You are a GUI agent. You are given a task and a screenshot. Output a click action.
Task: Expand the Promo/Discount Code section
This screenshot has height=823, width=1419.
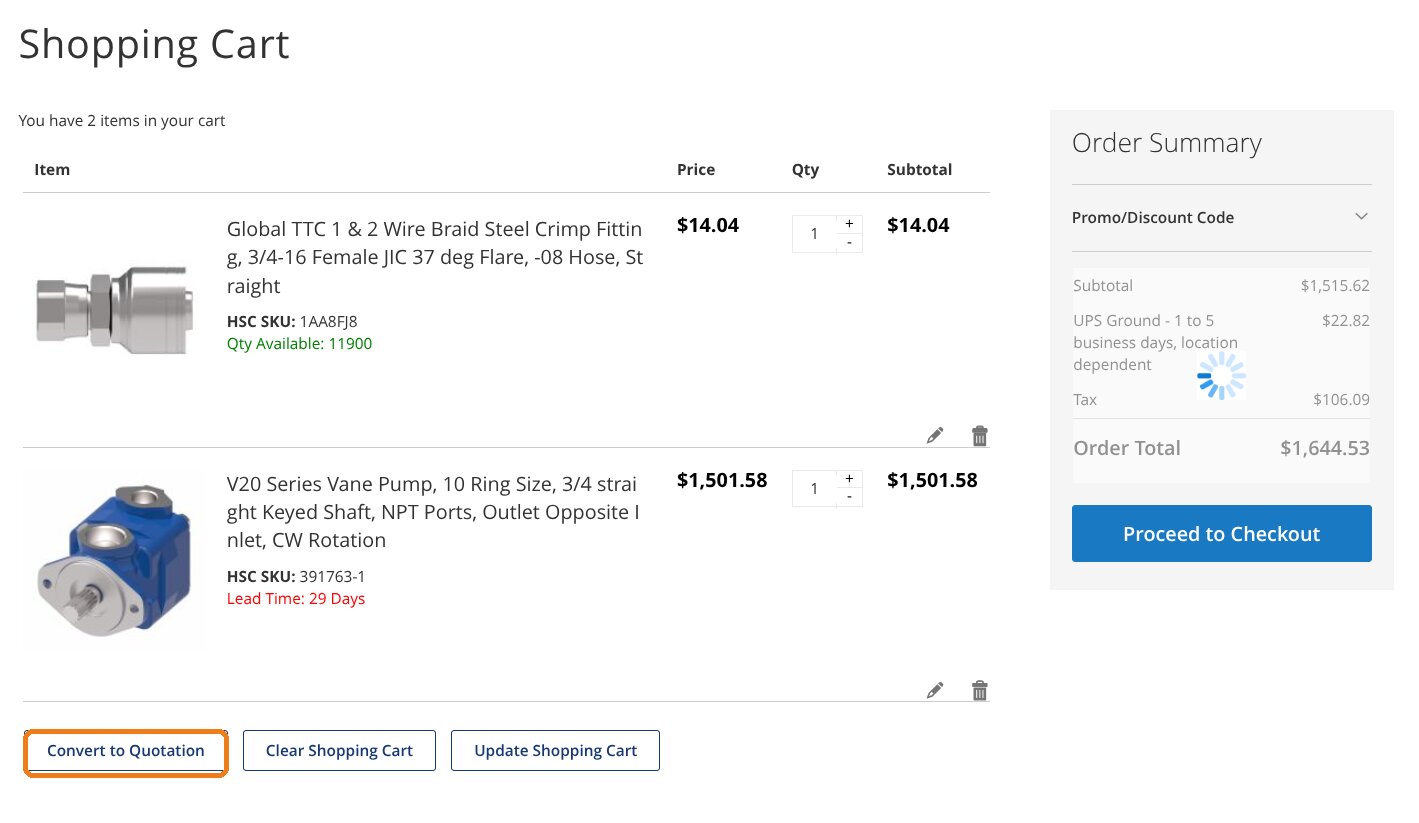point(1221,217)
